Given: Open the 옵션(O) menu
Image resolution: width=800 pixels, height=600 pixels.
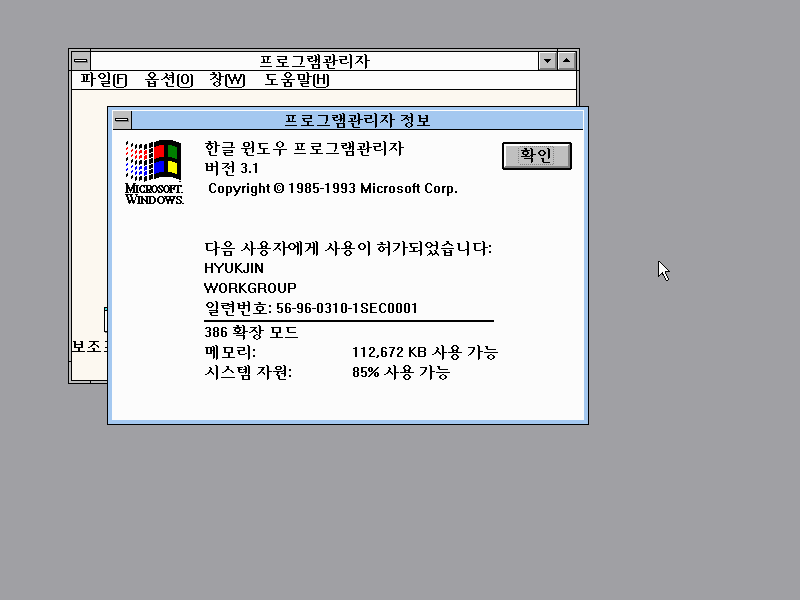Looking at the screenshot, I should tap(169, 80).
